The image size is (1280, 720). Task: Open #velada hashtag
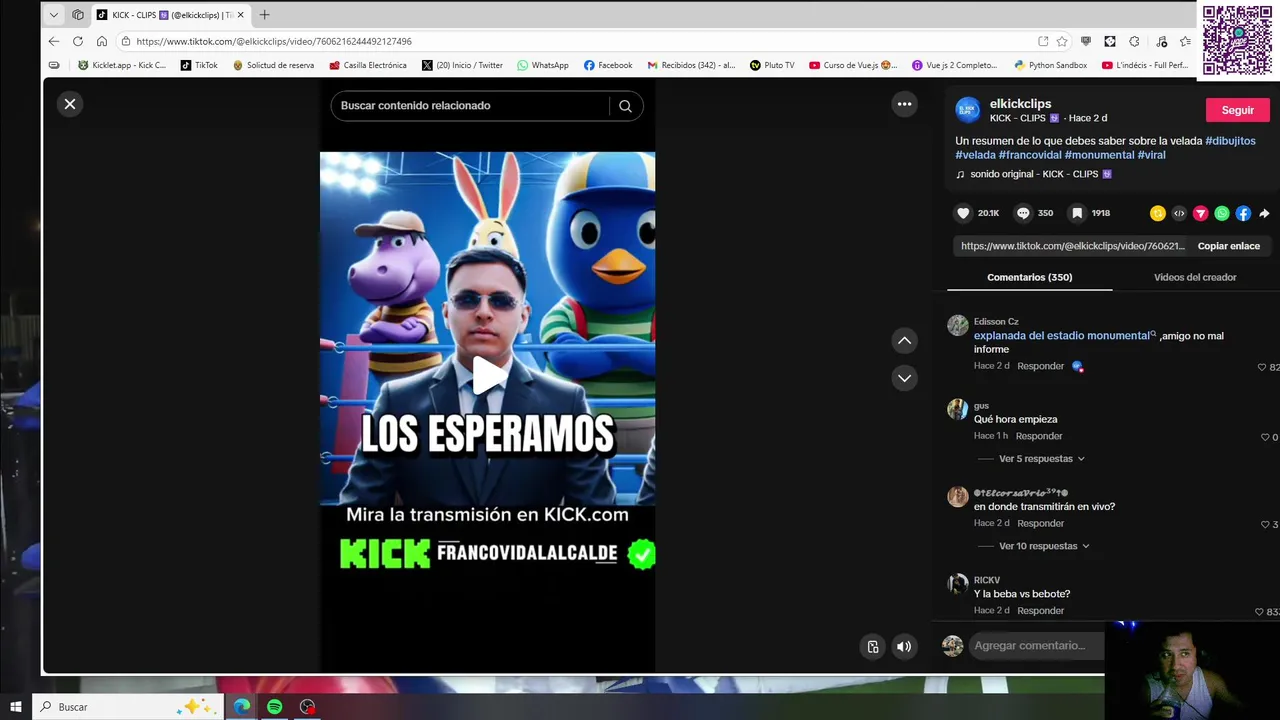point(975,155)
